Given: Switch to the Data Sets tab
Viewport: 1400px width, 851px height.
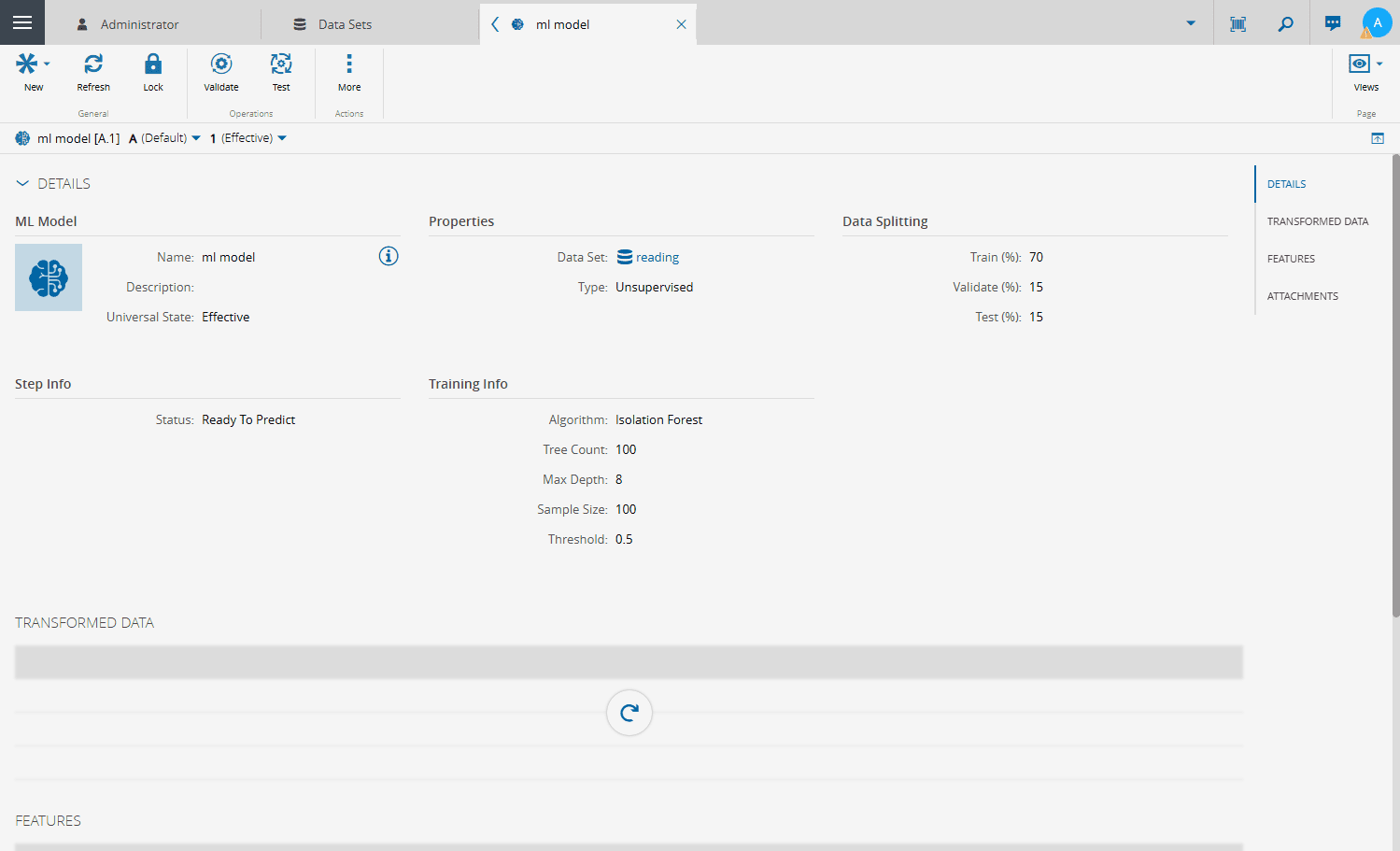Looking at the screenshot, I should [345, 24].
